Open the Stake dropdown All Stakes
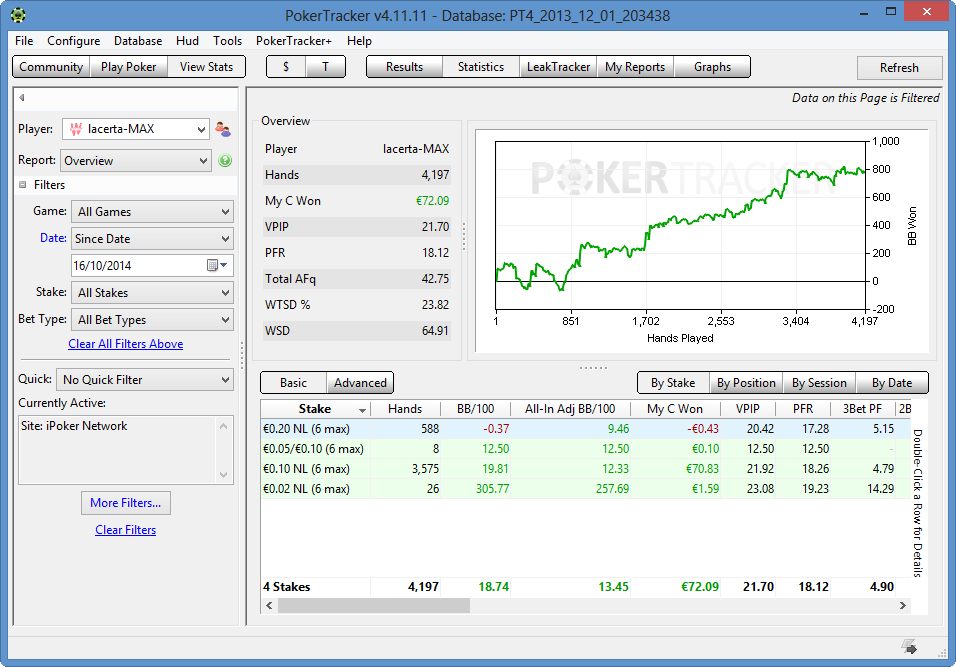The width and height of the screenshot is (956, 667). coord(152,293)
